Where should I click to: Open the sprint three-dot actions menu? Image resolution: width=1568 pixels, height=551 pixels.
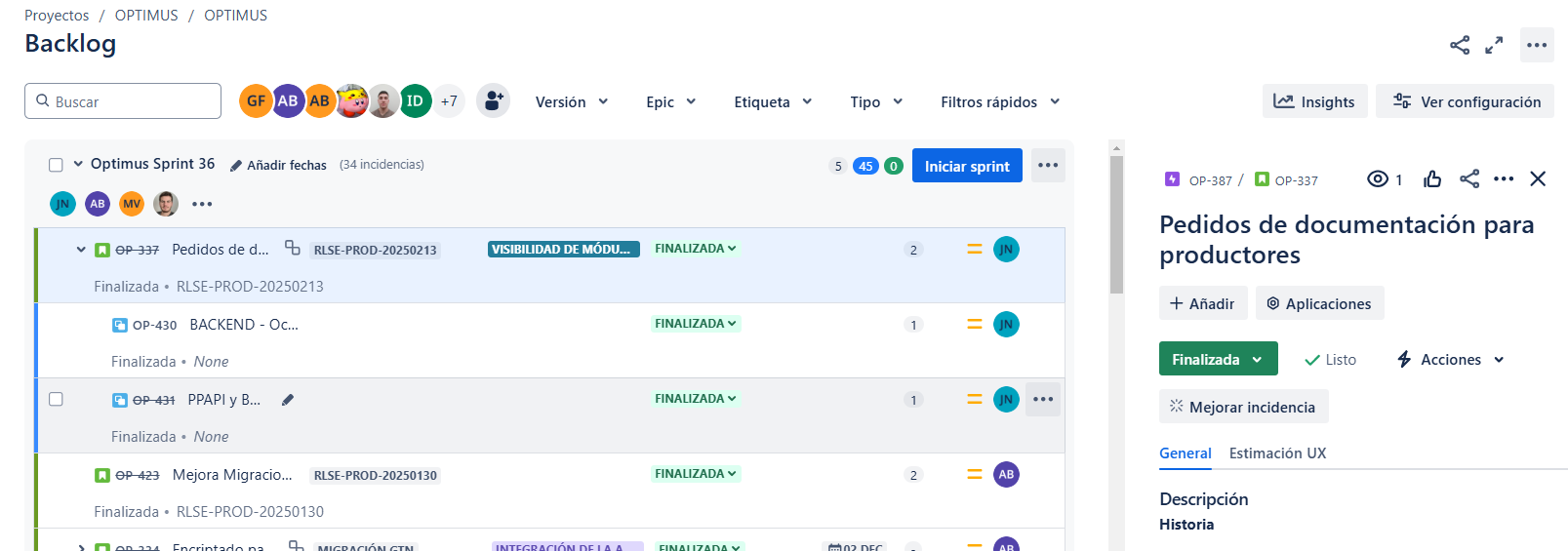pyautogui.click(x=1048, y=166)
